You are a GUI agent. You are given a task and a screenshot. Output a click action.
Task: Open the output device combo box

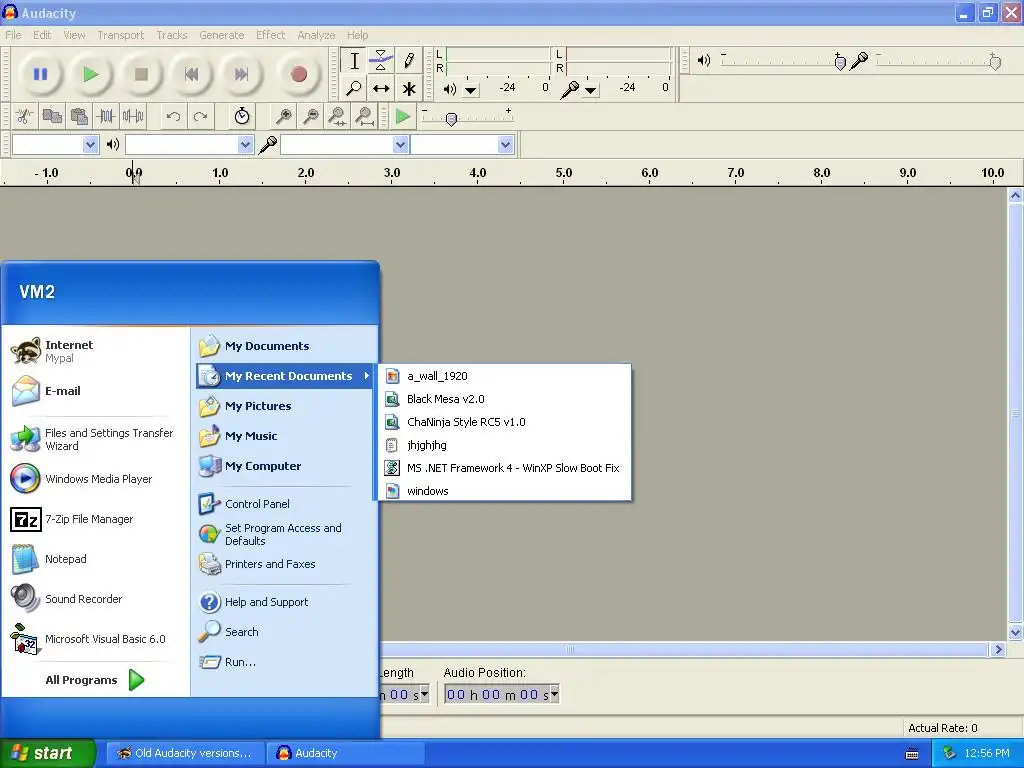[x=189, y=144]
